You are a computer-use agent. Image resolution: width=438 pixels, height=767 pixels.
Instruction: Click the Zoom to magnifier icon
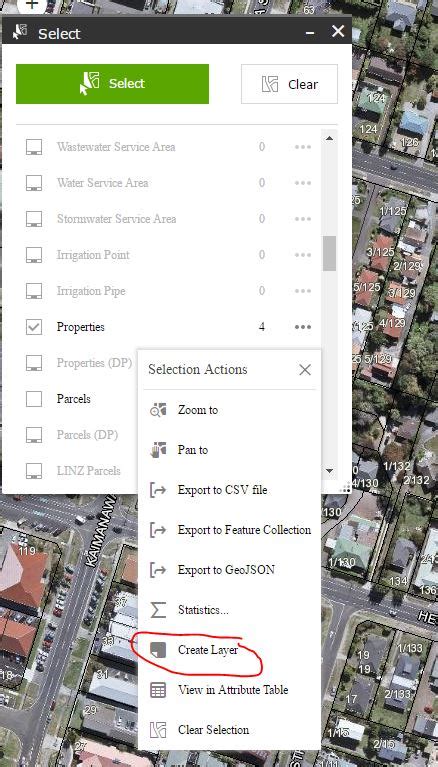[158, 410]
